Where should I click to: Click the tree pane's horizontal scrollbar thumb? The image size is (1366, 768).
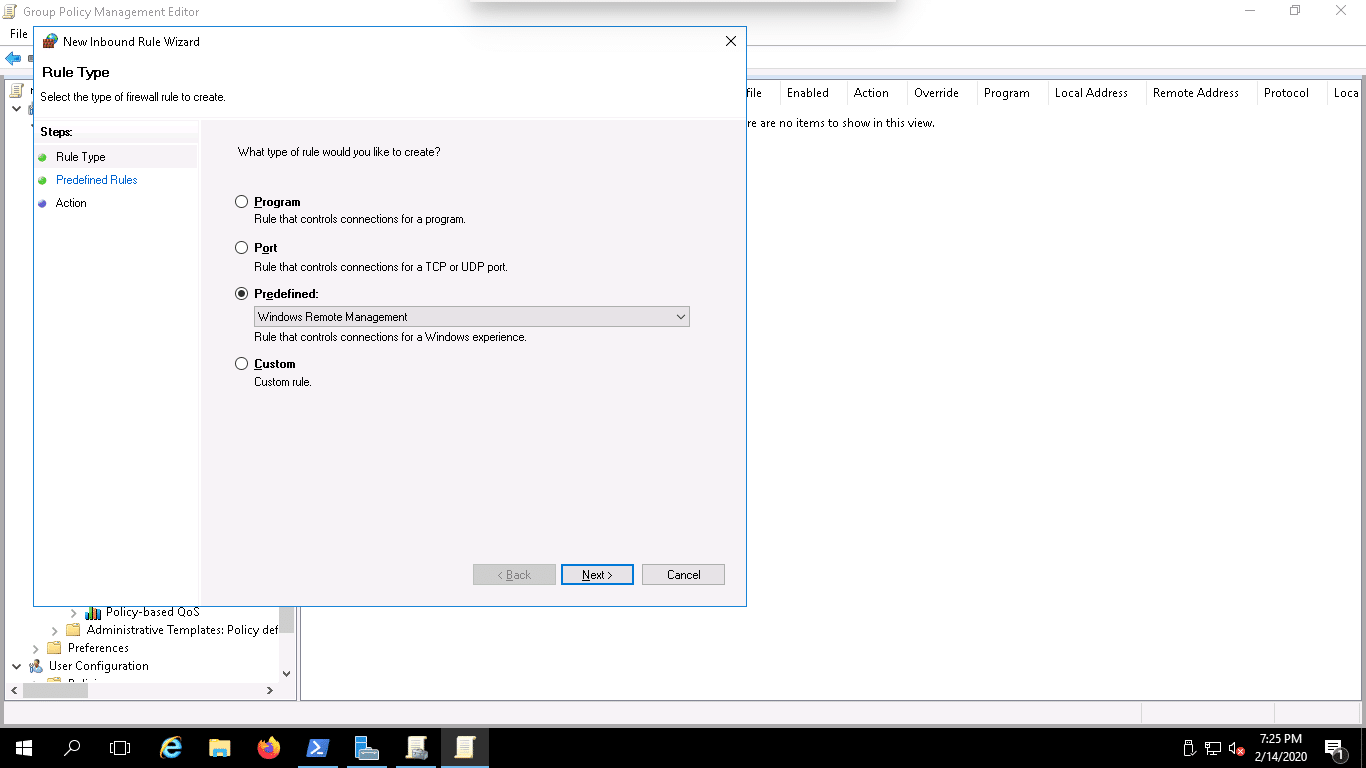point(55,690)
